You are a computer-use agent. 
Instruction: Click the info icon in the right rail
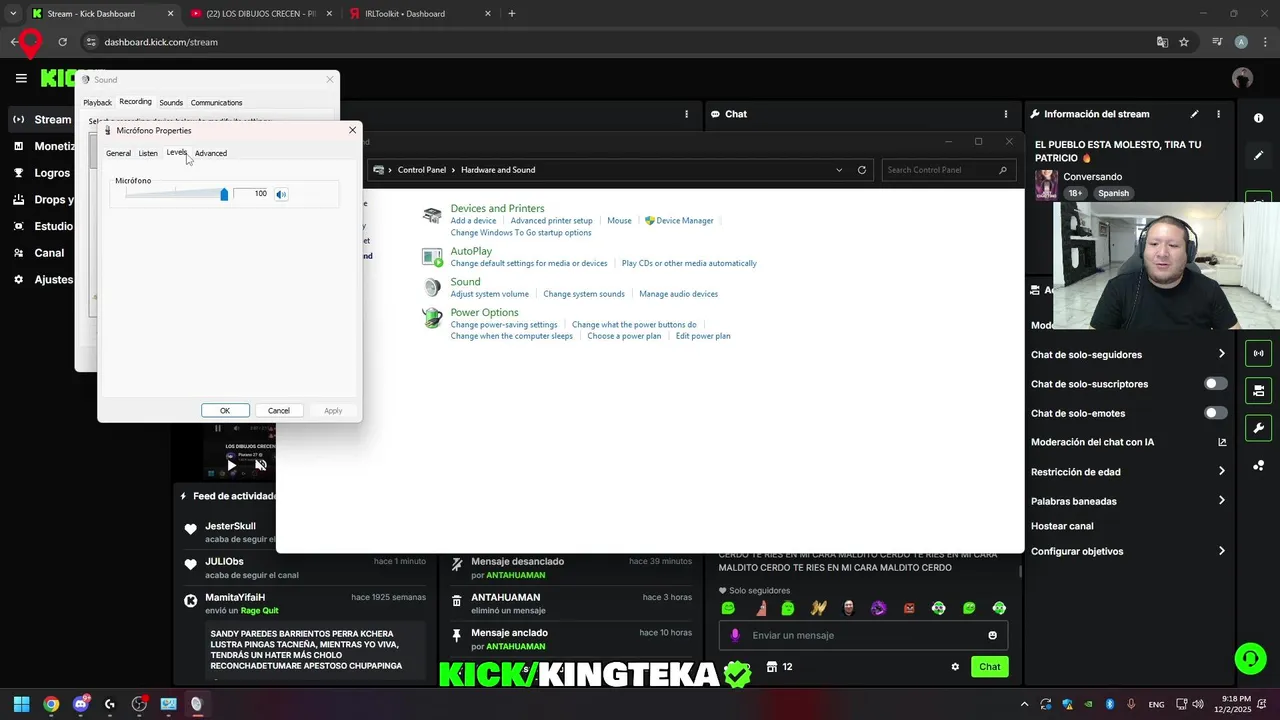[x=1258, y=118]
